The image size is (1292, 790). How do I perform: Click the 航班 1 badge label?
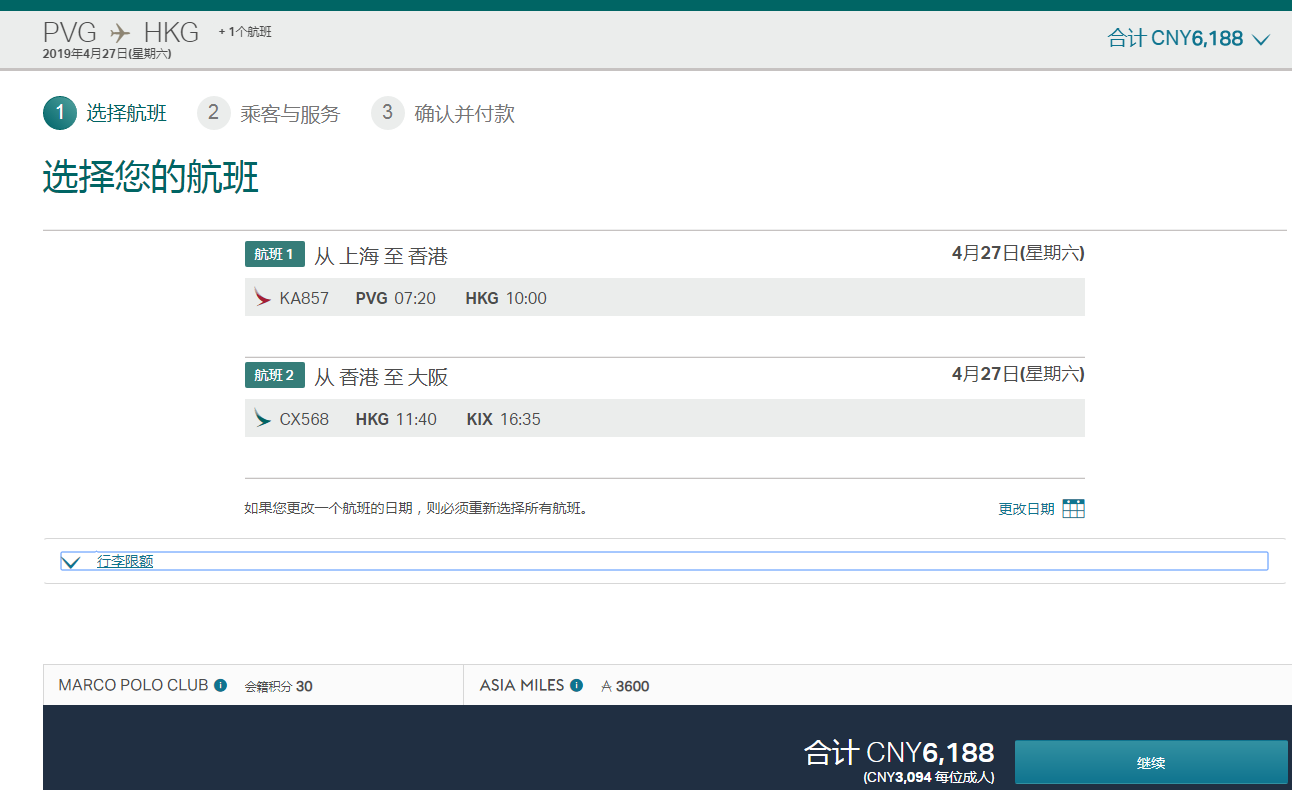coord(274,255)
